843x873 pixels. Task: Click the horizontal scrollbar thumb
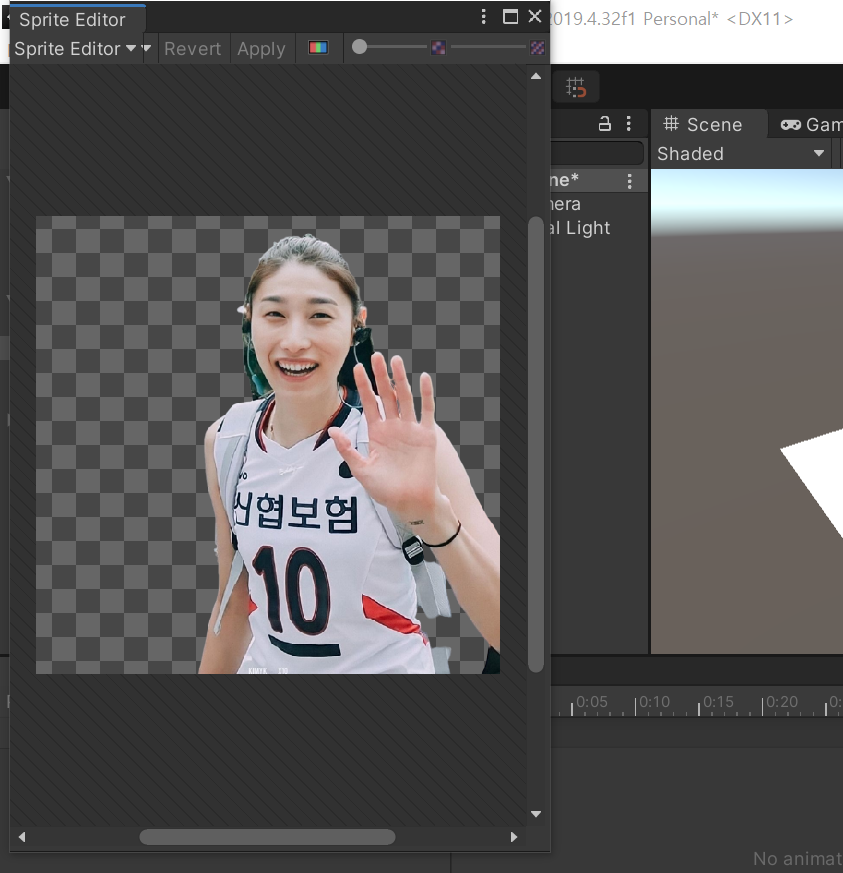pyautogui.click(x=267, y=837)
